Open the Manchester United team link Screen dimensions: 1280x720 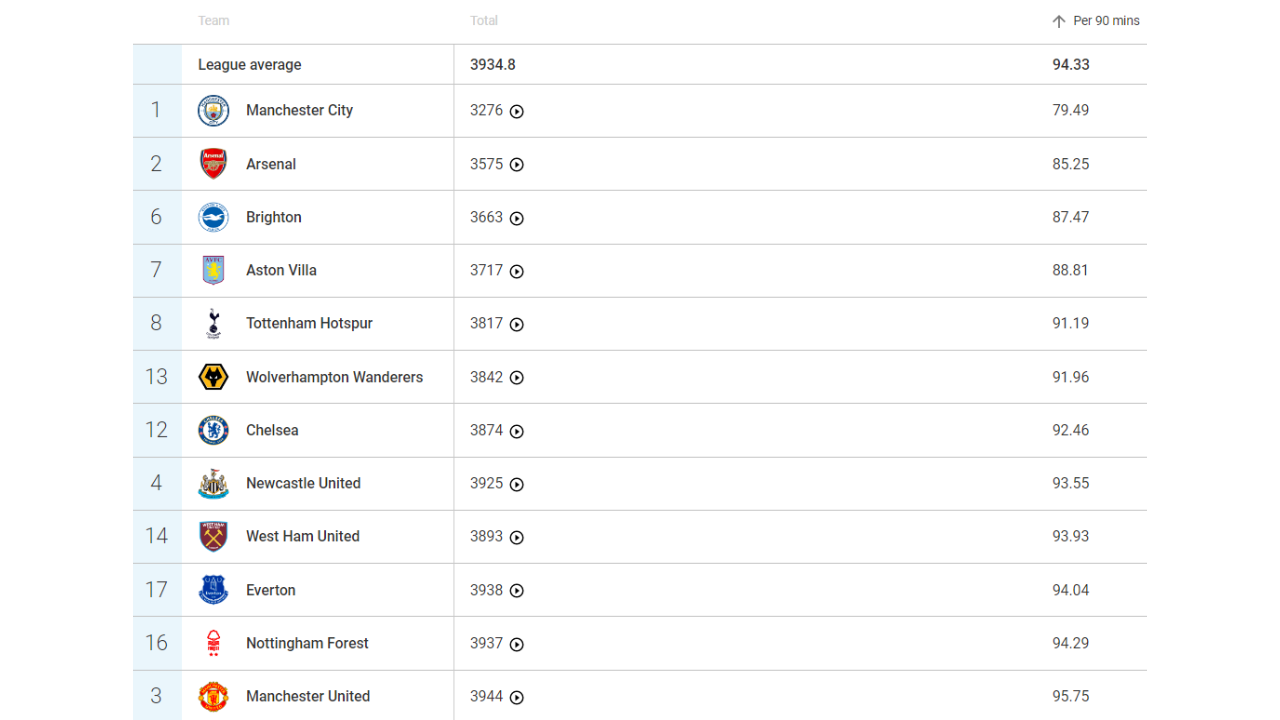308,696
